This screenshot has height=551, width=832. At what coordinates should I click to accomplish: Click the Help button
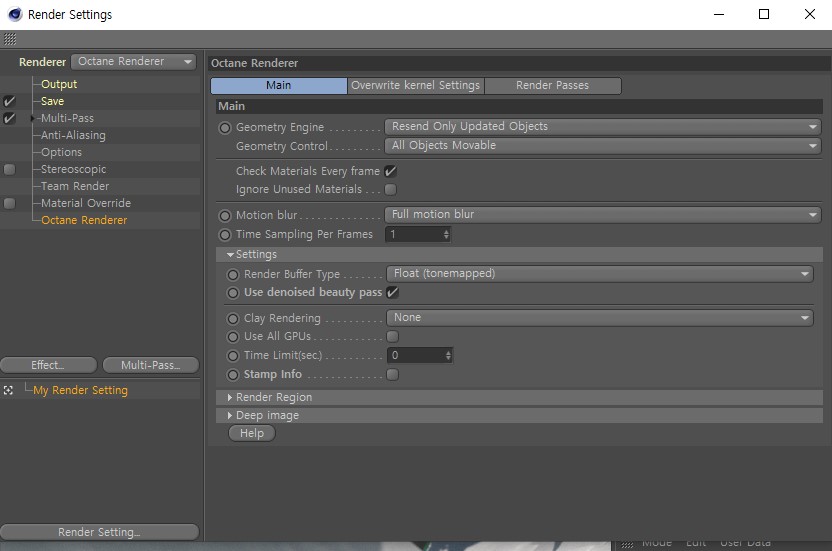tap(252, 433)
